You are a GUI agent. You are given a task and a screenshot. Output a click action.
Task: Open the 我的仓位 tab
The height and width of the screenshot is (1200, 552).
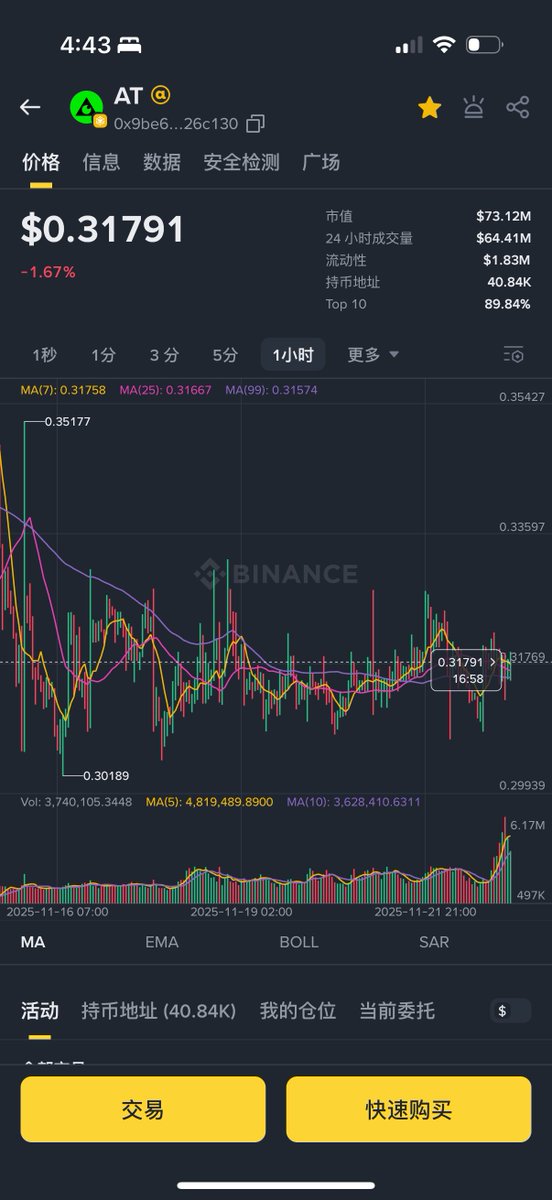click(298, 1011)
